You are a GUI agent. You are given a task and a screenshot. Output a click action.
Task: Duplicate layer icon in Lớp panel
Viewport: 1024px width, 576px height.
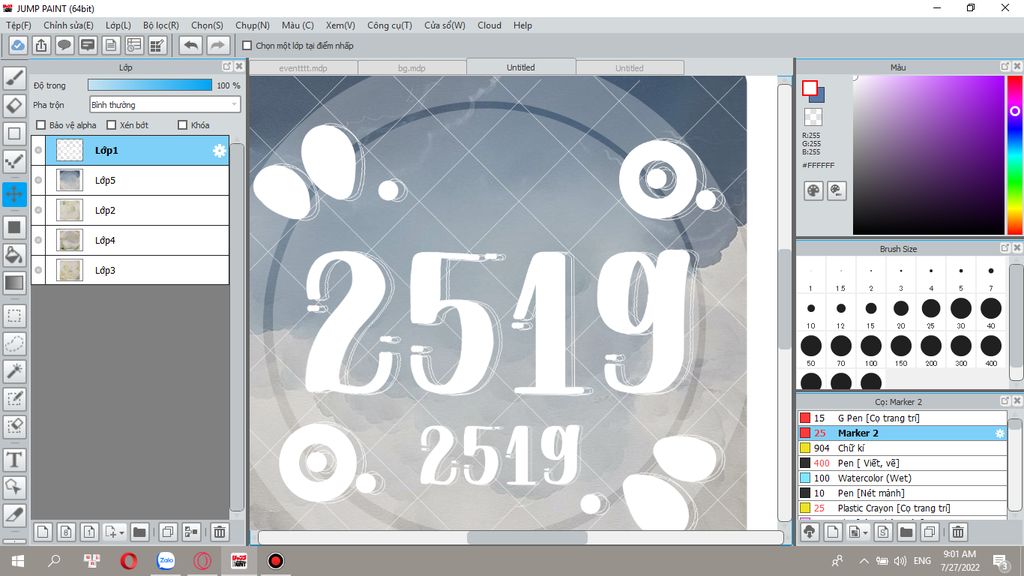167,532
